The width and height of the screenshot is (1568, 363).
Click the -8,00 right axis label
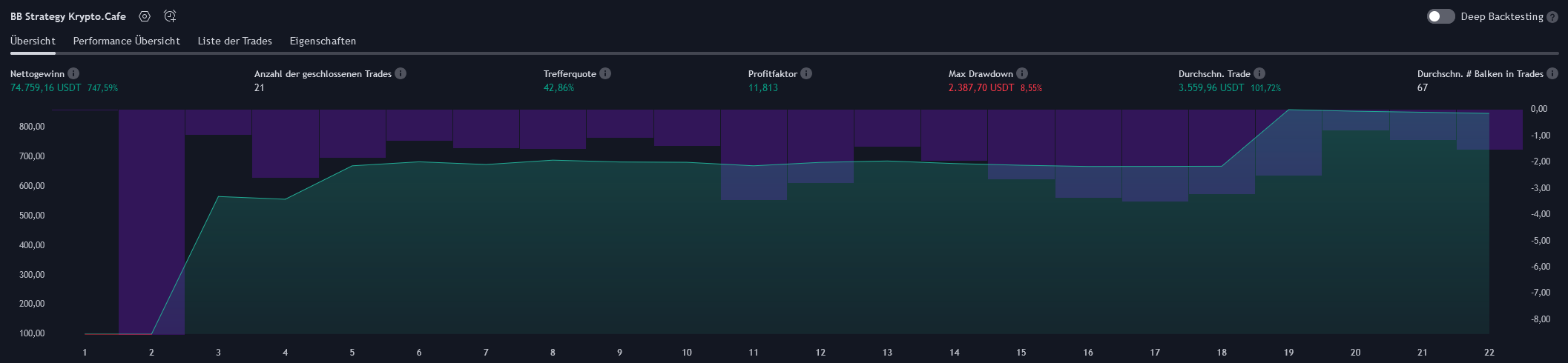[x=1541, y=319]
